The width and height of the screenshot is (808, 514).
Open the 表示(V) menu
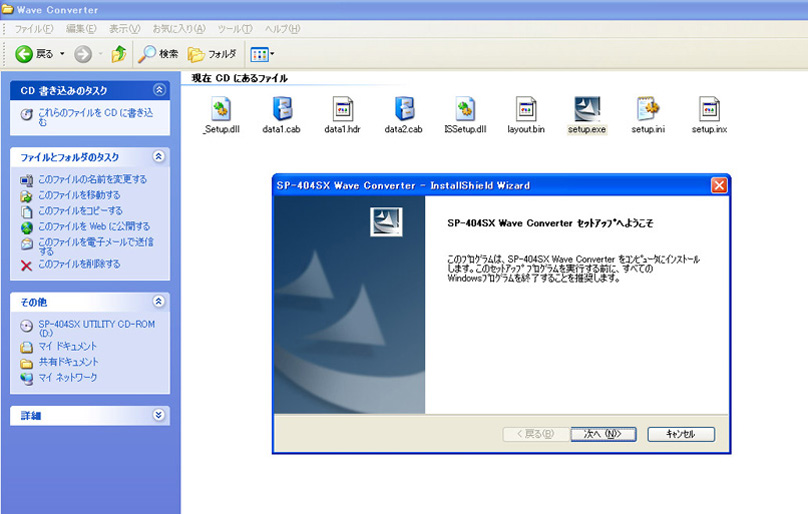(124, 29)
